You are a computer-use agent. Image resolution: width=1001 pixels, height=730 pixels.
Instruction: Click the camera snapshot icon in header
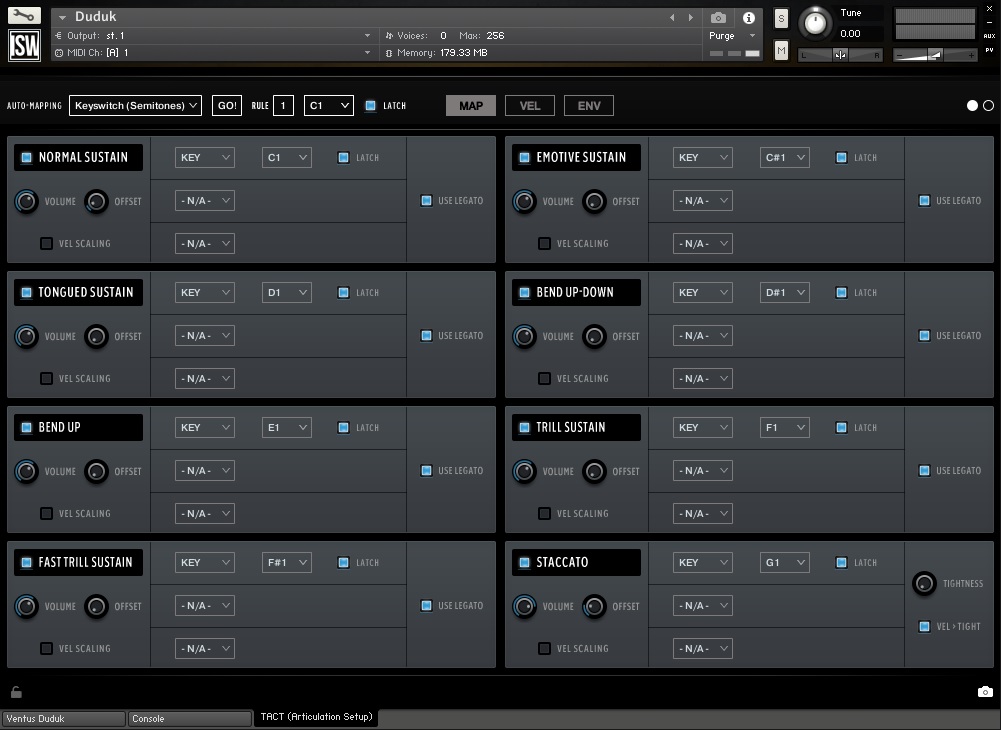(x=718, y=18)
